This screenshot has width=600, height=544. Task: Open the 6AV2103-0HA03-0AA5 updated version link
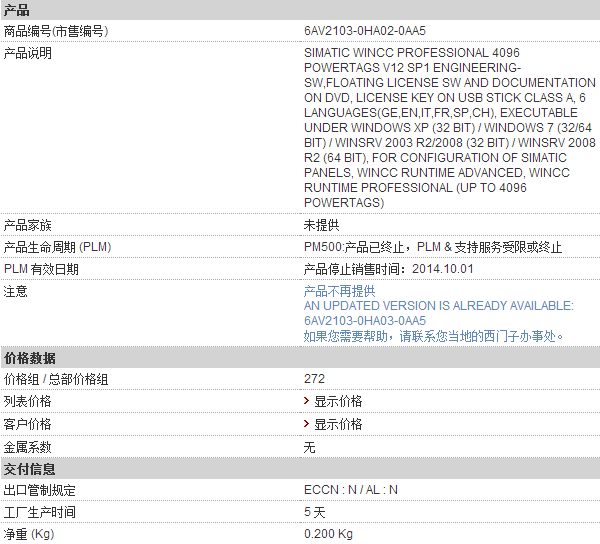click(365, 321)
